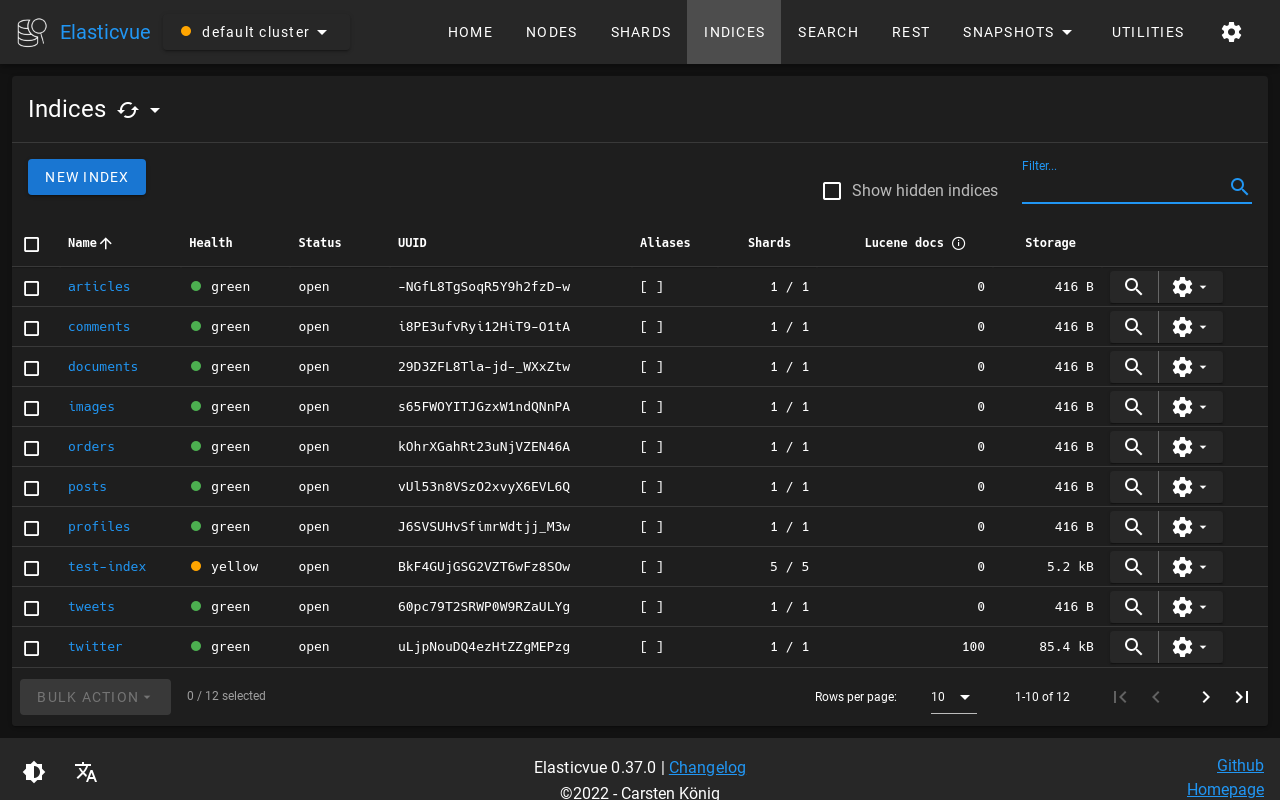
Task: Open the default cluster dropdown
Action: [x=256, y=32]
